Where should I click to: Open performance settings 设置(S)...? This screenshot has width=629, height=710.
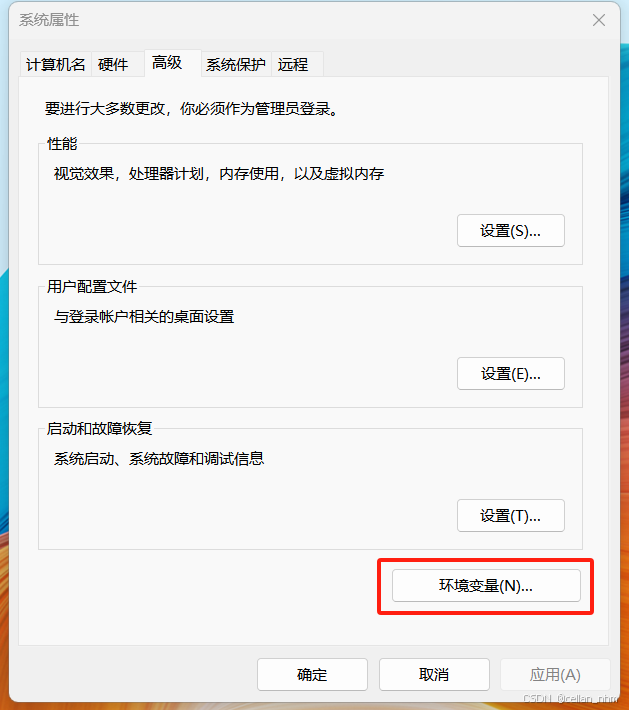[x=510, y=230]
